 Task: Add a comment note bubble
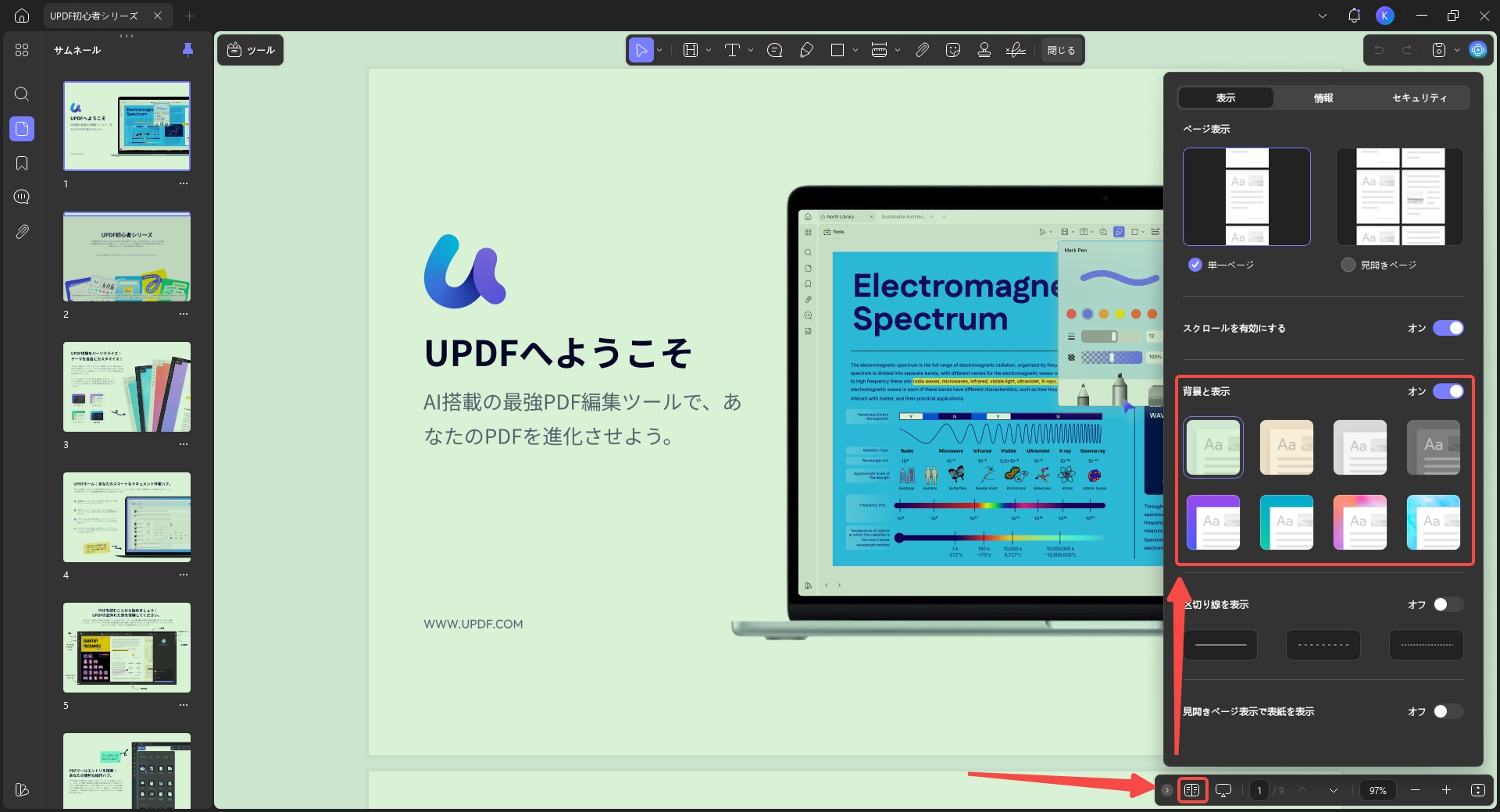click(775, 50)
